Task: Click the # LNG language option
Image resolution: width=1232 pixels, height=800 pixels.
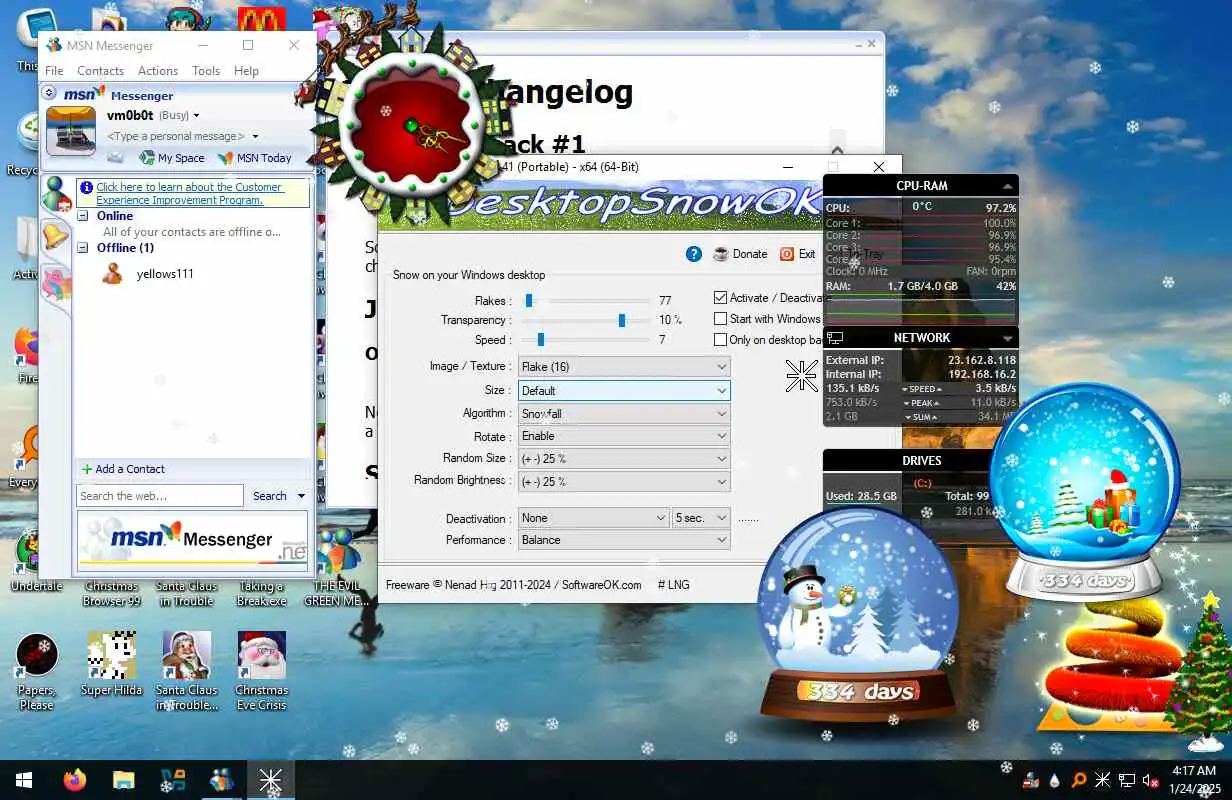Action: tap(673, 585)
